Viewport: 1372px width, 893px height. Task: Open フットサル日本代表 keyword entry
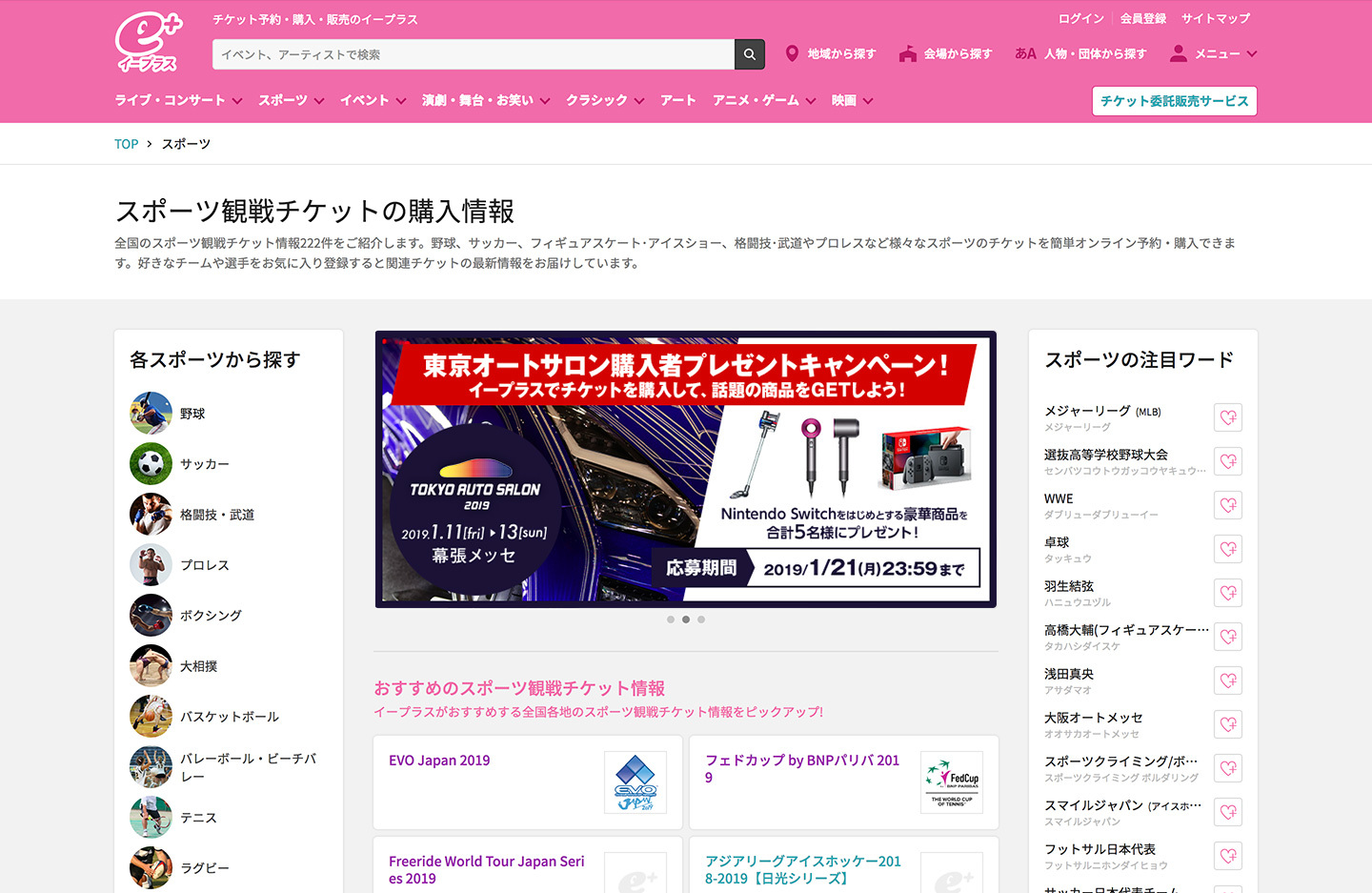pyautogui.click(x=1106, y=856)
